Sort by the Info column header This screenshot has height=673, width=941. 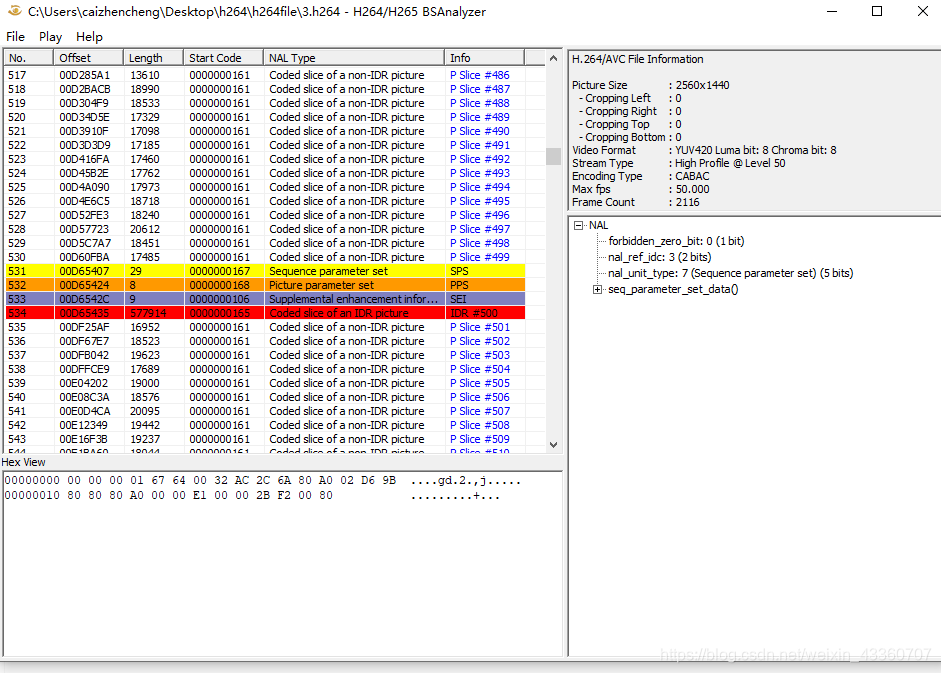[484, 58]
